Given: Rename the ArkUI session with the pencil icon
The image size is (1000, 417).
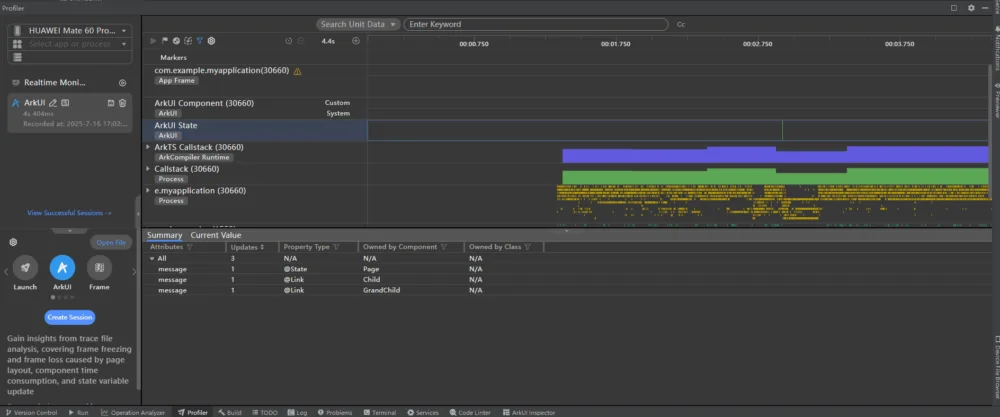Looking at the screenshot, I should (x=53, y=103).
